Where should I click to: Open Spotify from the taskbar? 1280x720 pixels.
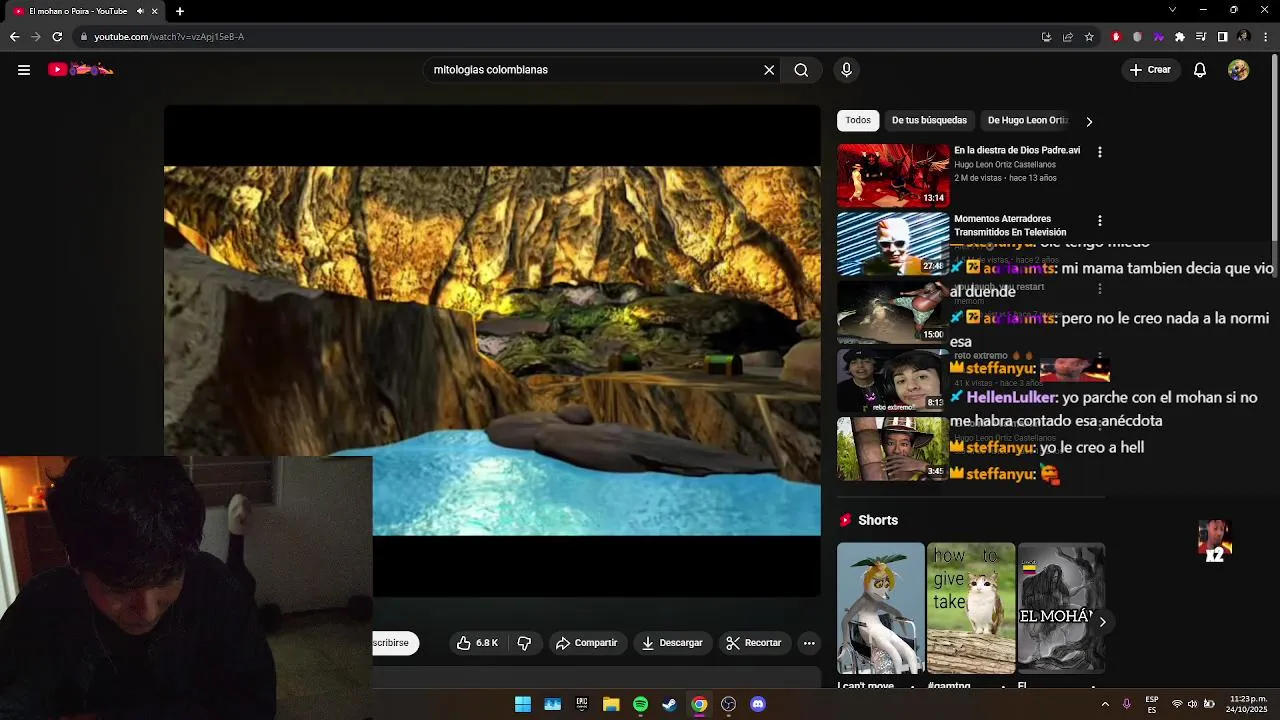640,704
